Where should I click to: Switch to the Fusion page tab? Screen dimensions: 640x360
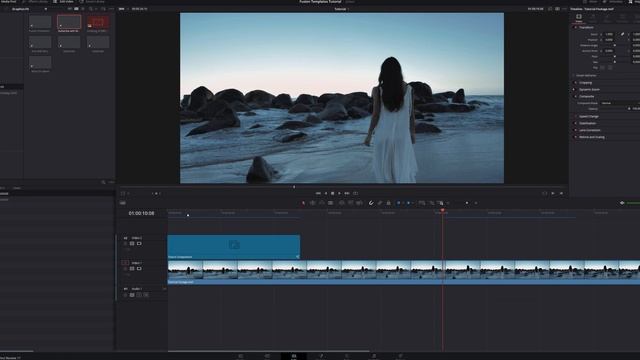pos(320,356)
